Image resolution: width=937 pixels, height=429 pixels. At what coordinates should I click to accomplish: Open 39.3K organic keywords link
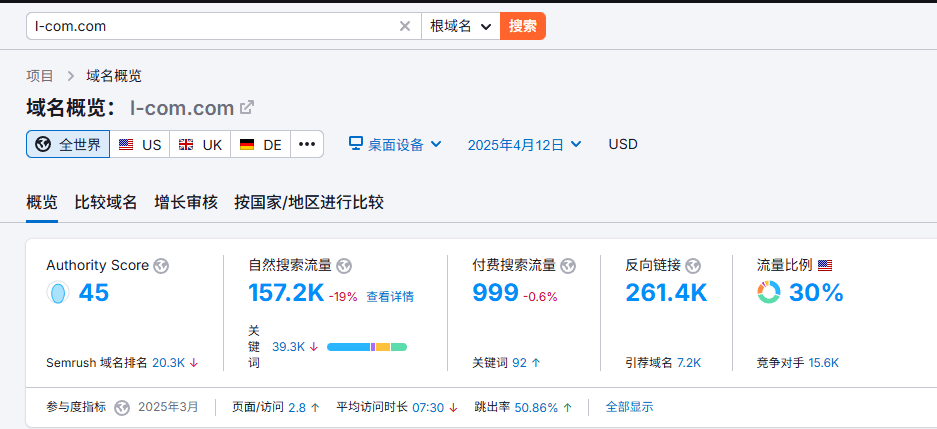[289, 347]
